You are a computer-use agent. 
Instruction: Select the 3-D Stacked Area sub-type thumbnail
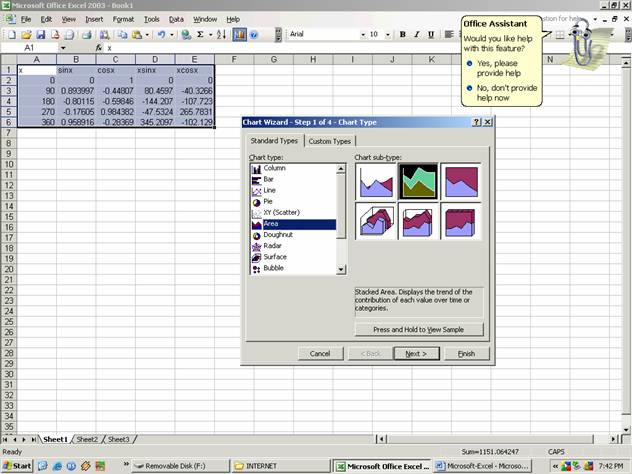pos(418,221)
